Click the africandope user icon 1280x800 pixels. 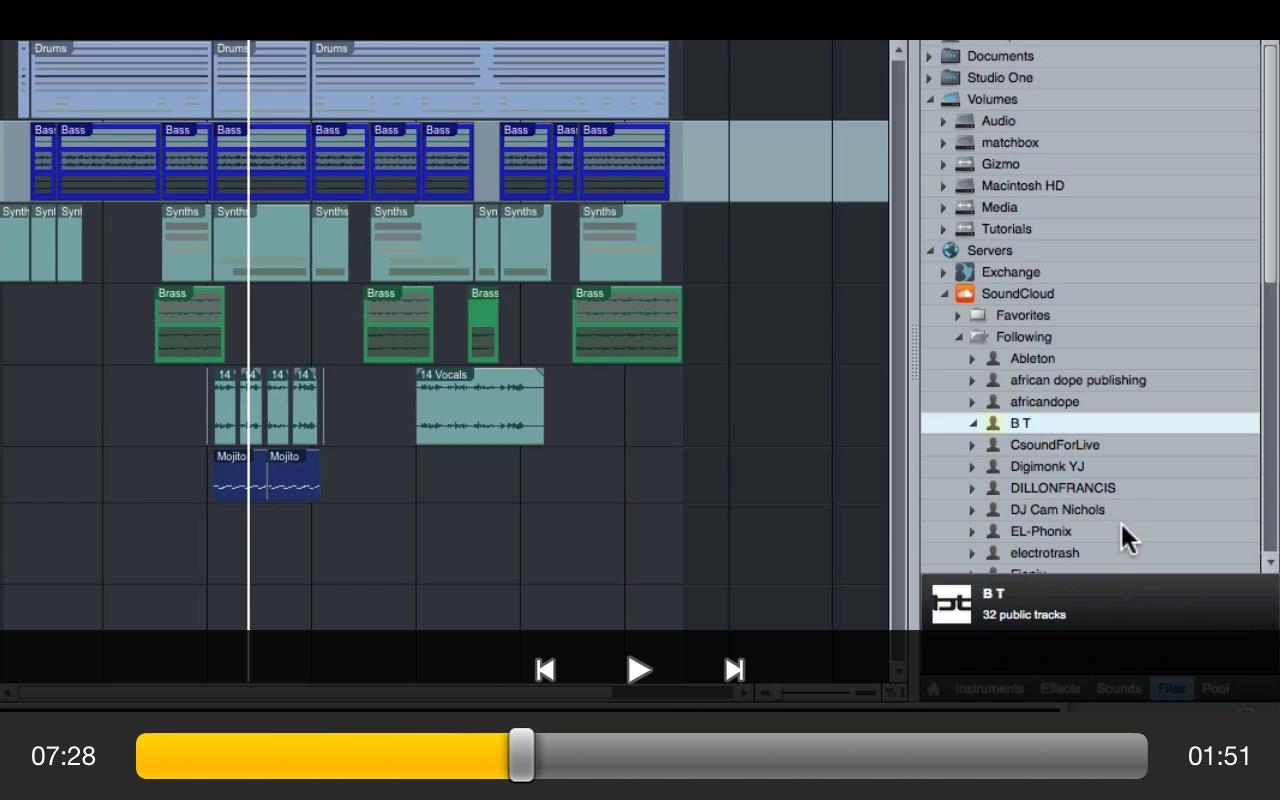pos(993,402)
